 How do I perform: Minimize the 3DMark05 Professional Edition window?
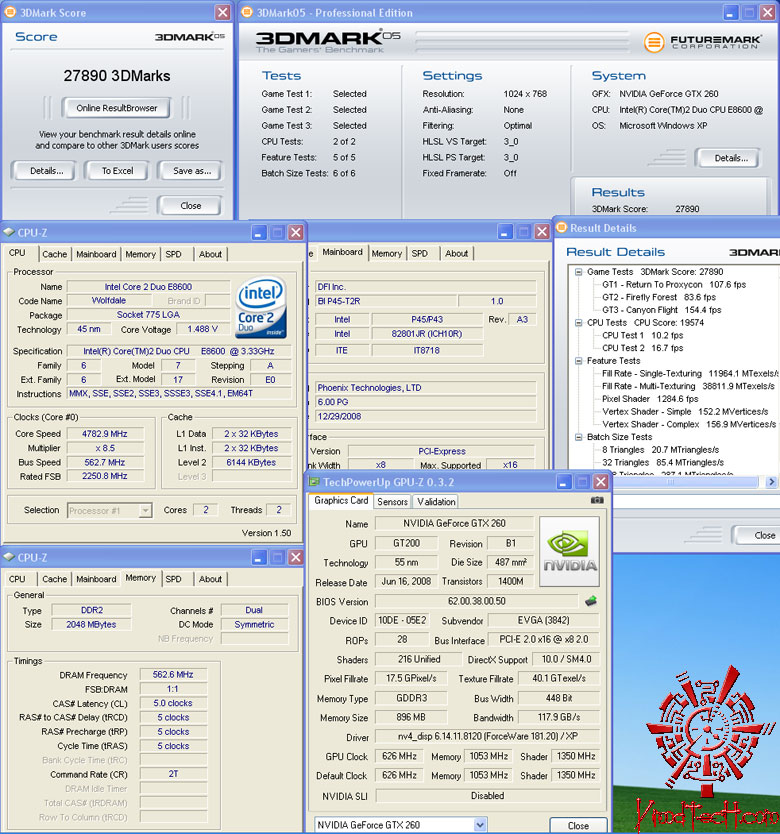(731, 12)
